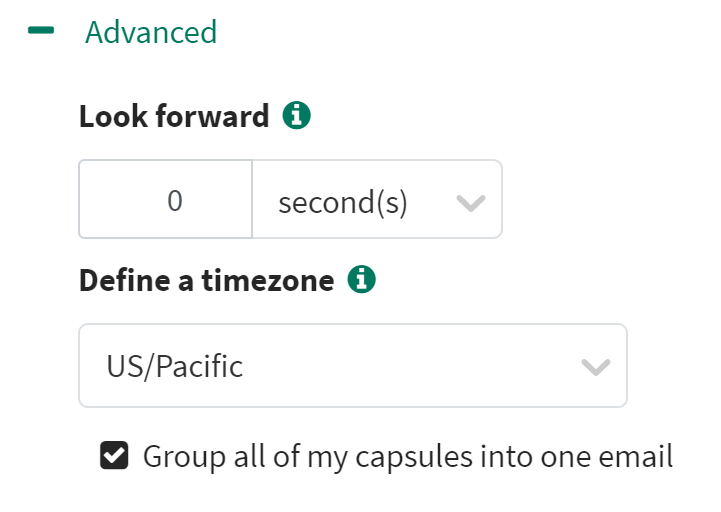
Task: Click the Look forward label text
Action: tap(174, 117)
